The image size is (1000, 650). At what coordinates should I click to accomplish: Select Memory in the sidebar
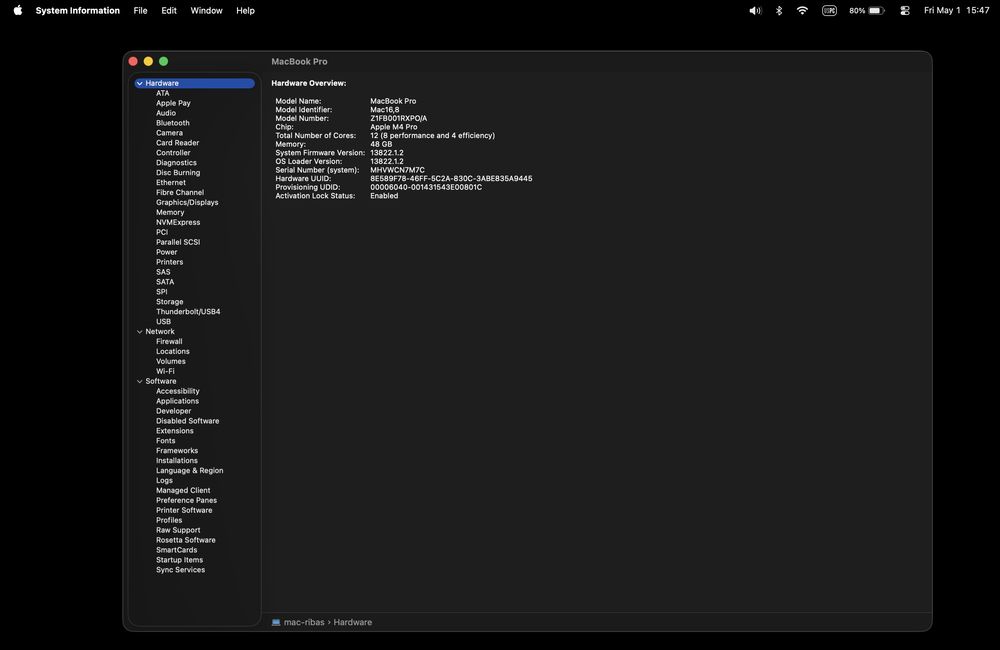pos(170,212)
